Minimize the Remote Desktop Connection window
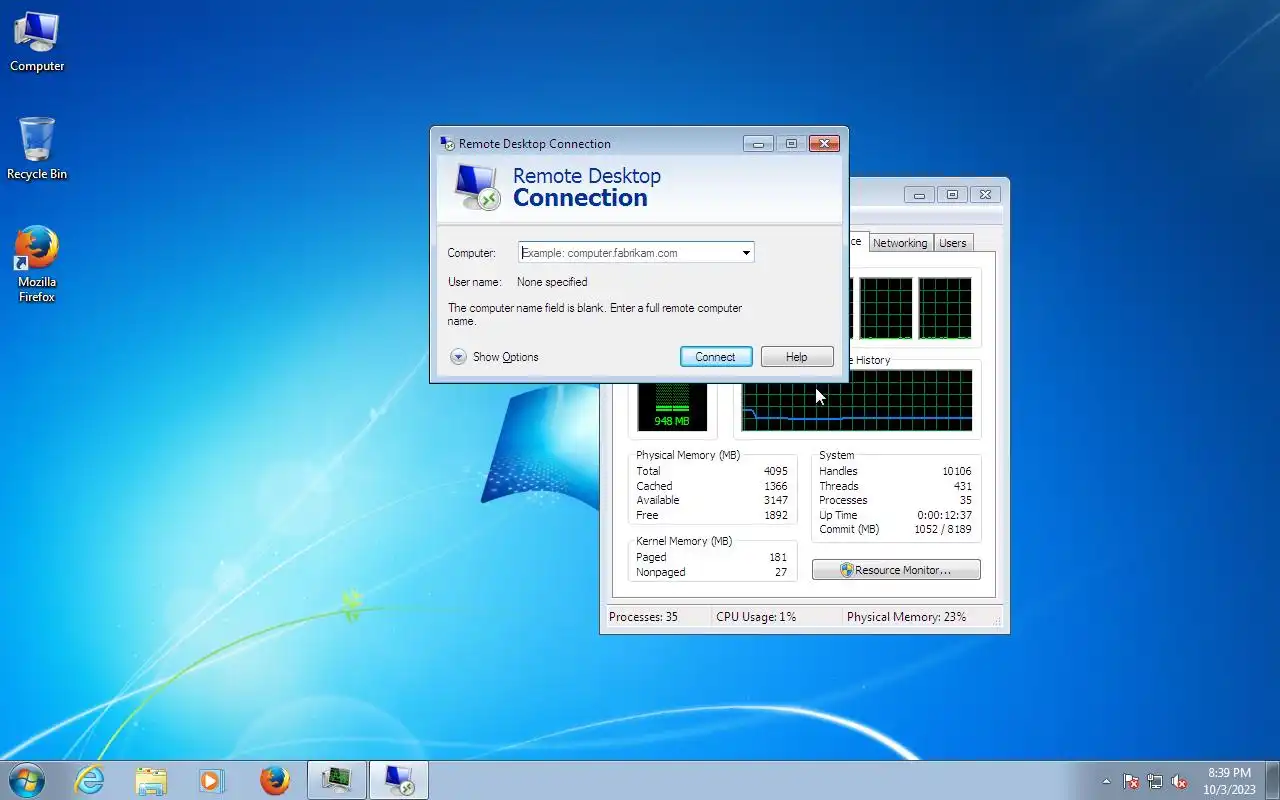The image size is (1280, 800). [758, 143]
